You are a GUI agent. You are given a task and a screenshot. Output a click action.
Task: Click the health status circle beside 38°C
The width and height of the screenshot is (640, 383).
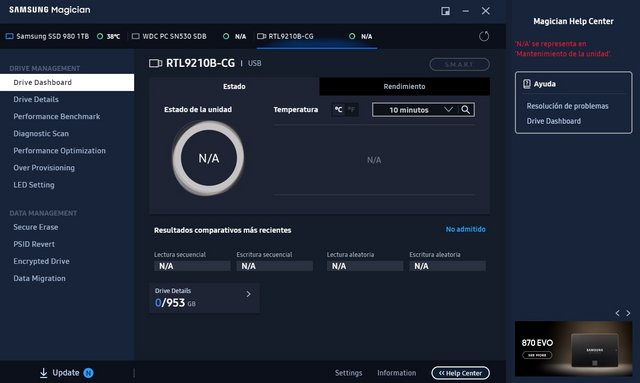coord(100,36)
